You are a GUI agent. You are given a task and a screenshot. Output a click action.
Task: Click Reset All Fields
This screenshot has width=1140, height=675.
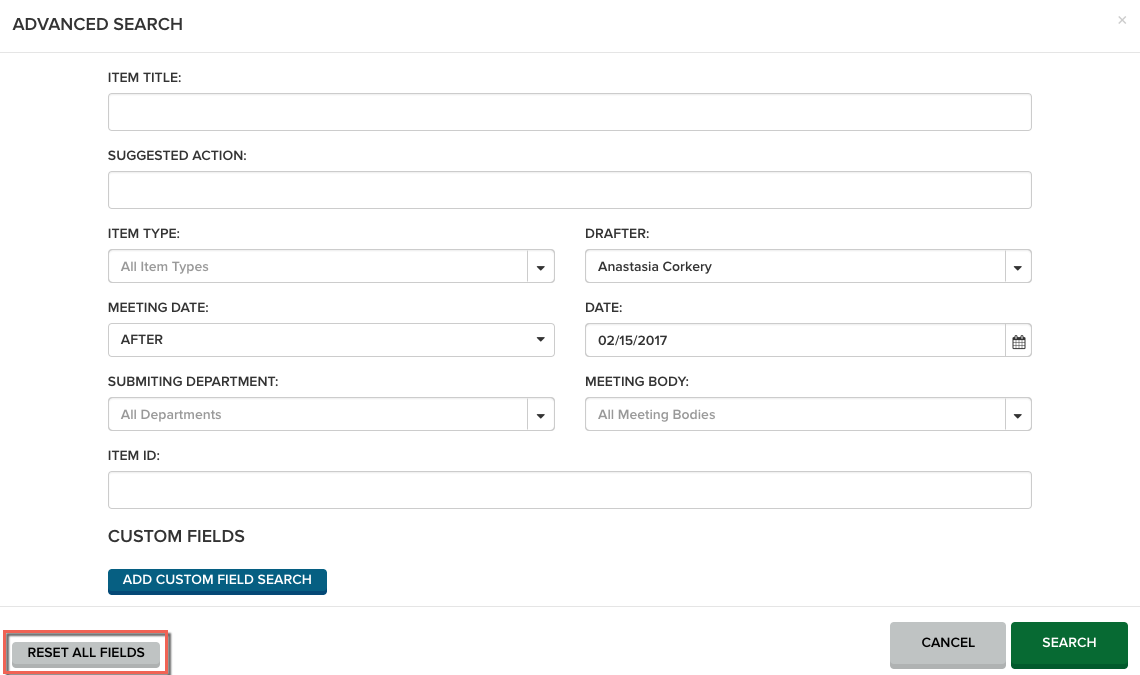86,653
